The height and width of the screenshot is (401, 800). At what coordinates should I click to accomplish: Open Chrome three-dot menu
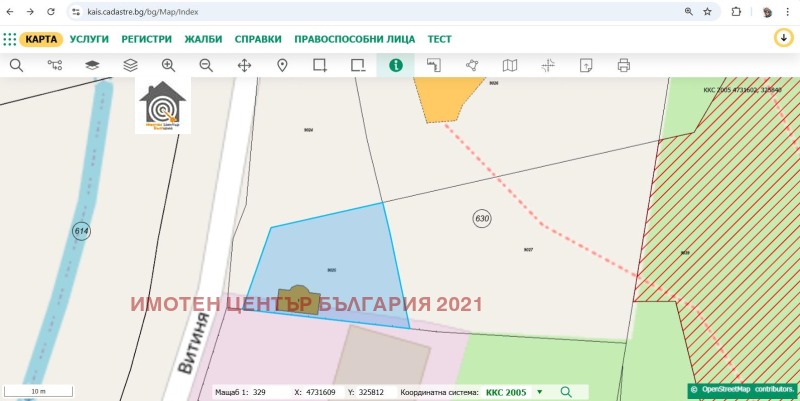click(787, 12)
